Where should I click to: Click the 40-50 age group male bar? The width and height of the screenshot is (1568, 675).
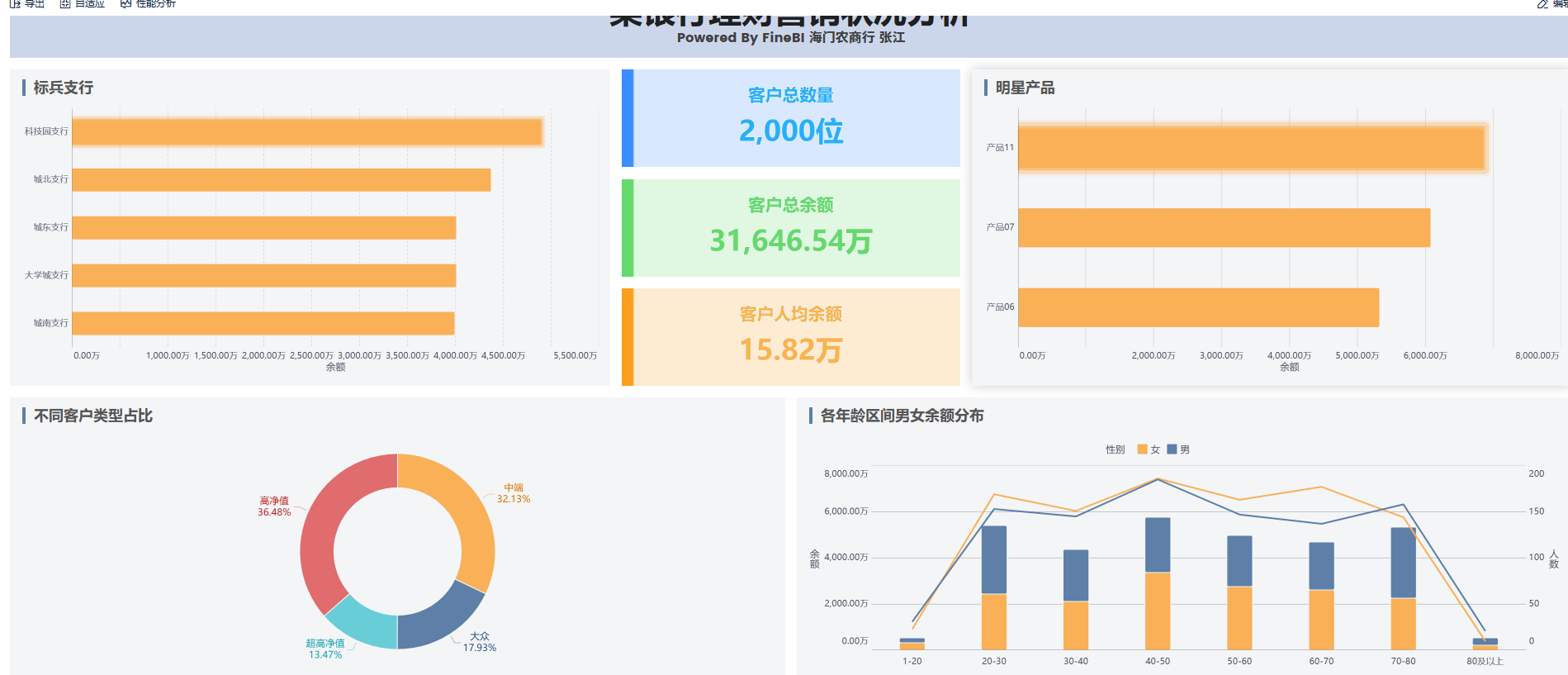(1157, 544)
